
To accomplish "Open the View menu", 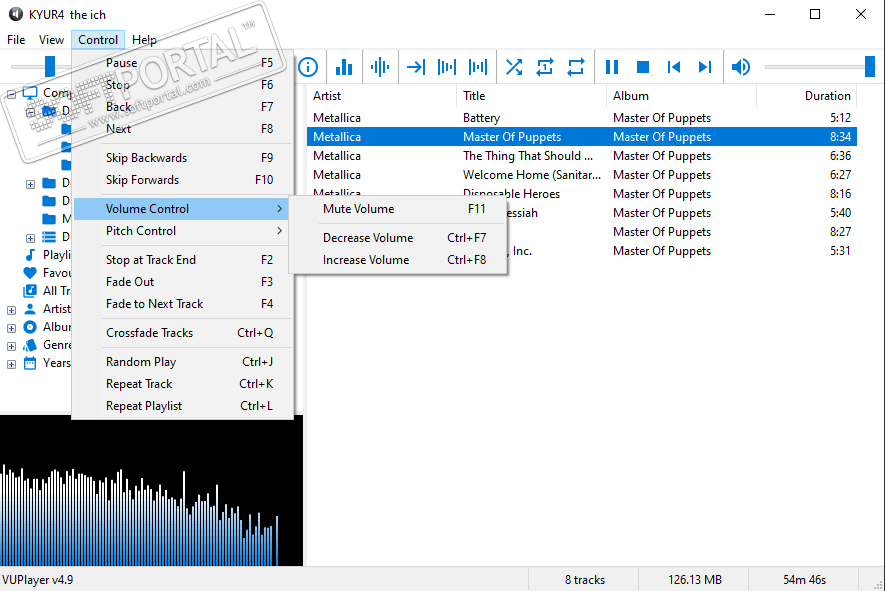I will [x=51, y=40].
